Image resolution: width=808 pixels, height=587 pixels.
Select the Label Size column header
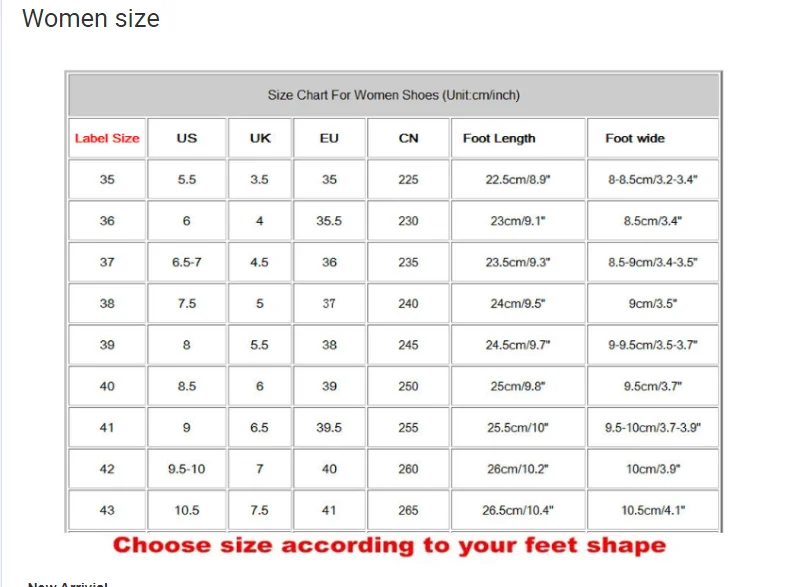[107, 138]
